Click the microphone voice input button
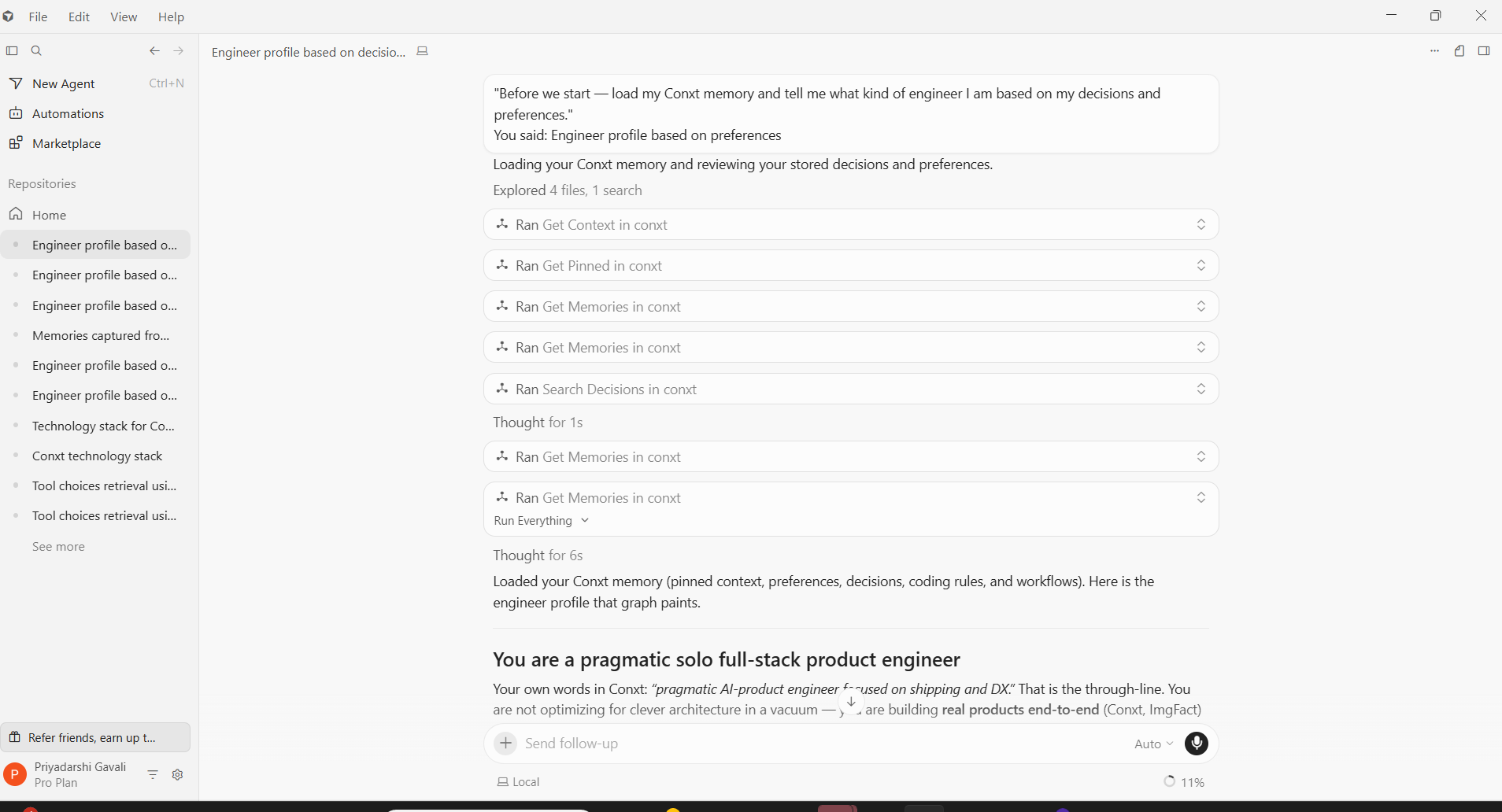Image resolution: width=1502 pixels, height=812 pixels. (x=1196, y=744)
